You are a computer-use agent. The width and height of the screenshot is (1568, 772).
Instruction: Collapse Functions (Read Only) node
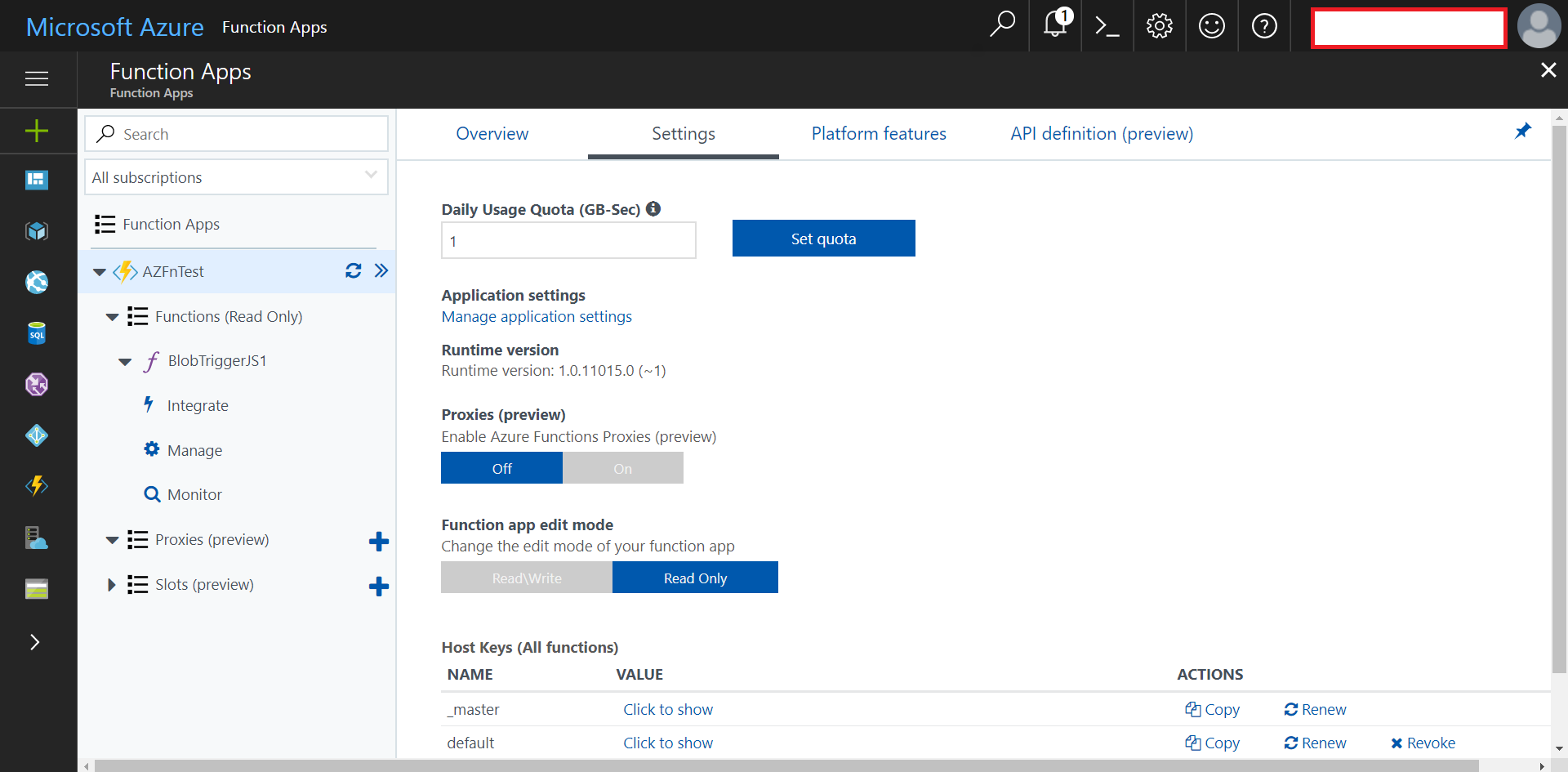click(113, 317)
